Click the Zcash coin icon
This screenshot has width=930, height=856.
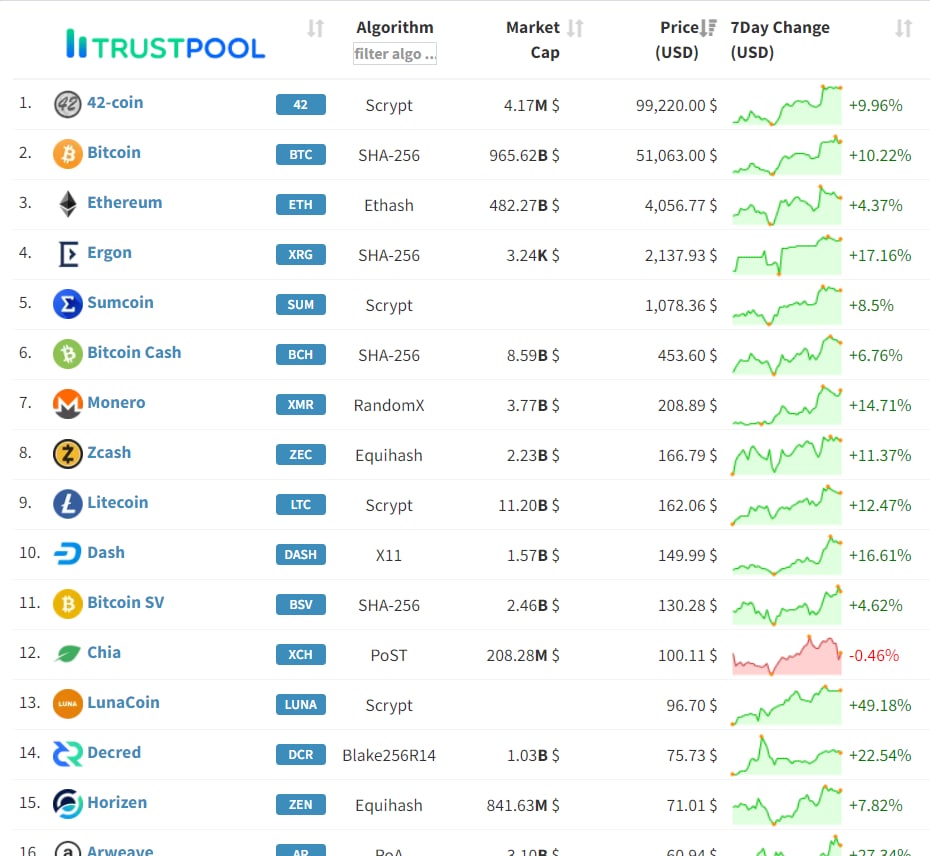(x=68, y=454)
